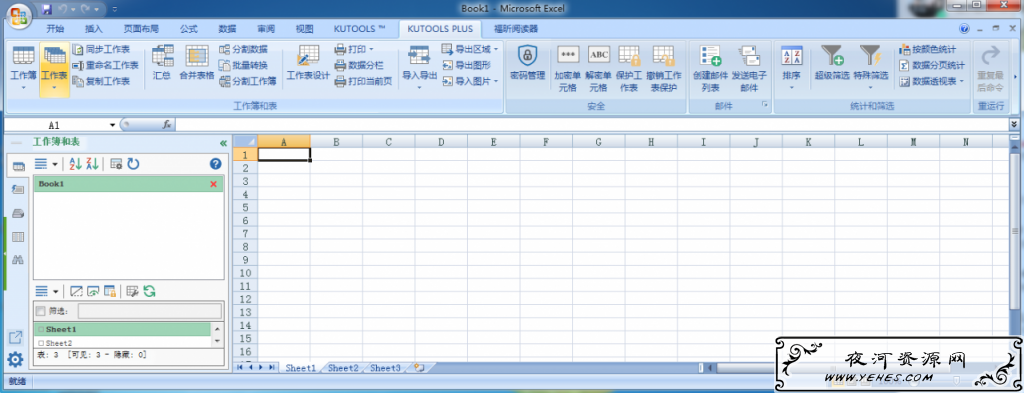Insert function fx button in formula bar
The height and width of the screenshot is (393, 1024).
click(167, 124)
